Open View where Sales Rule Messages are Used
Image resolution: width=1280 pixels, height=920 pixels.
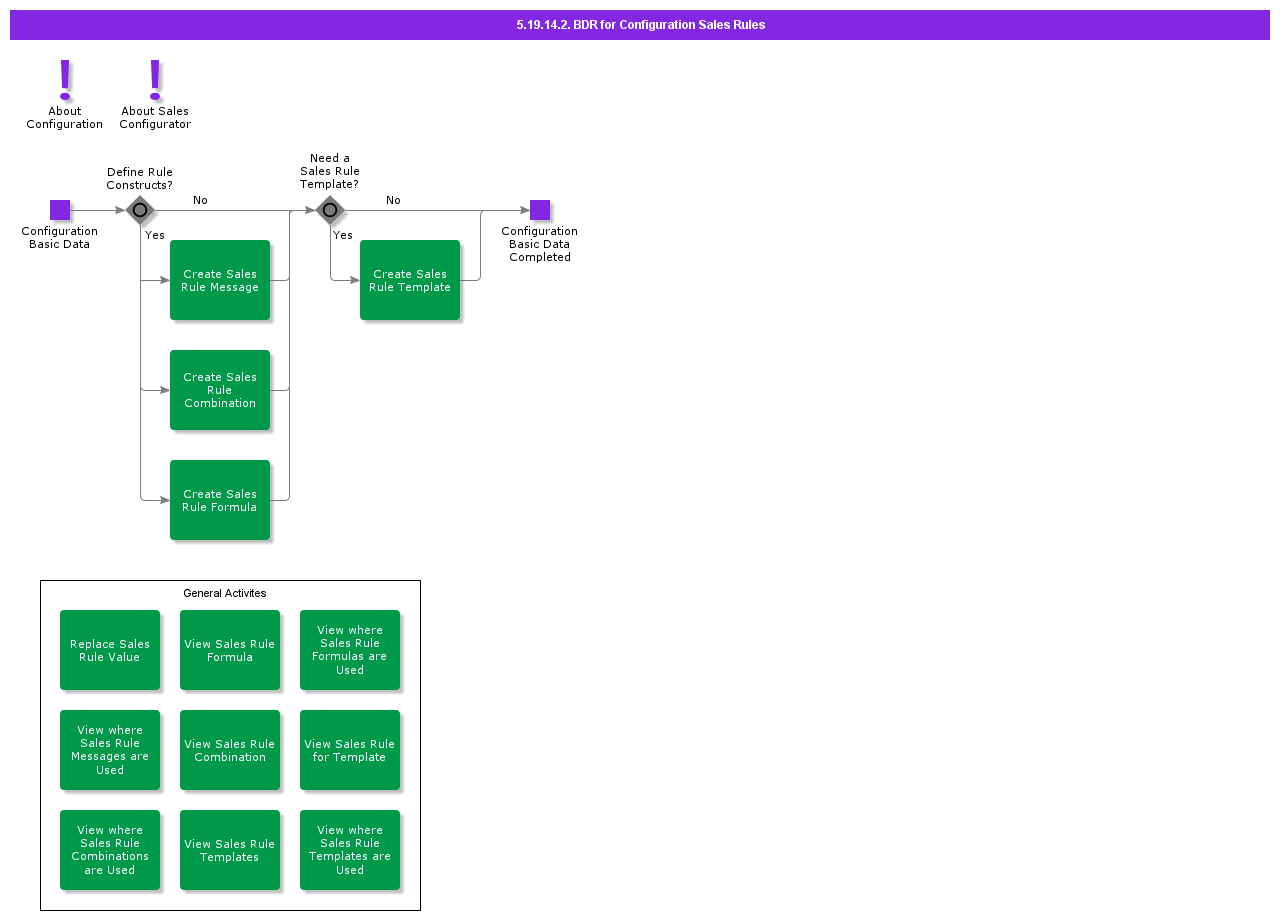point(110,750)
